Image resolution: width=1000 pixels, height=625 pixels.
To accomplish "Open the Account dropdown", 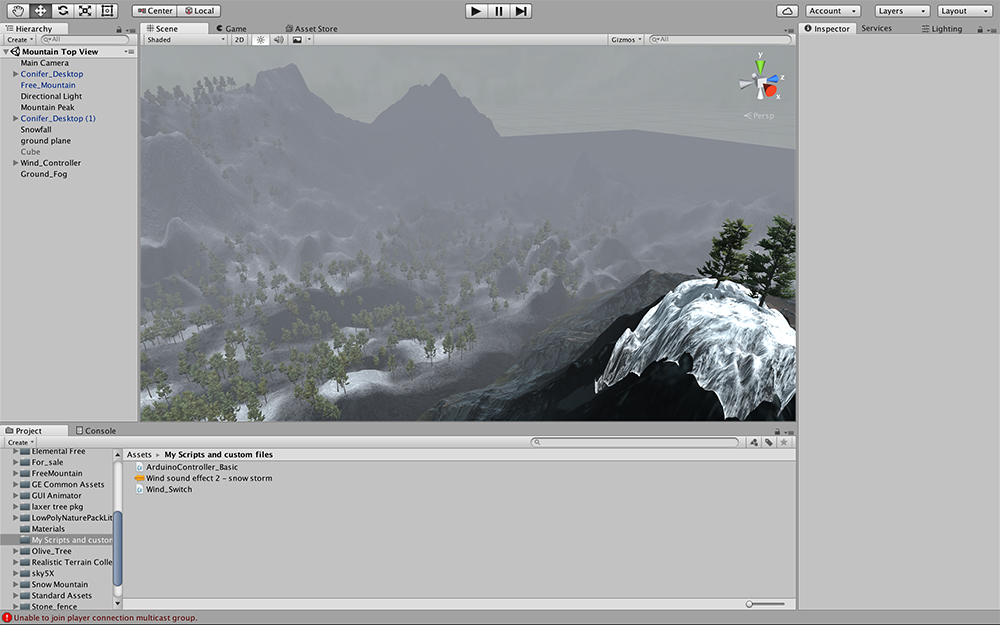I will click(833, 11).
